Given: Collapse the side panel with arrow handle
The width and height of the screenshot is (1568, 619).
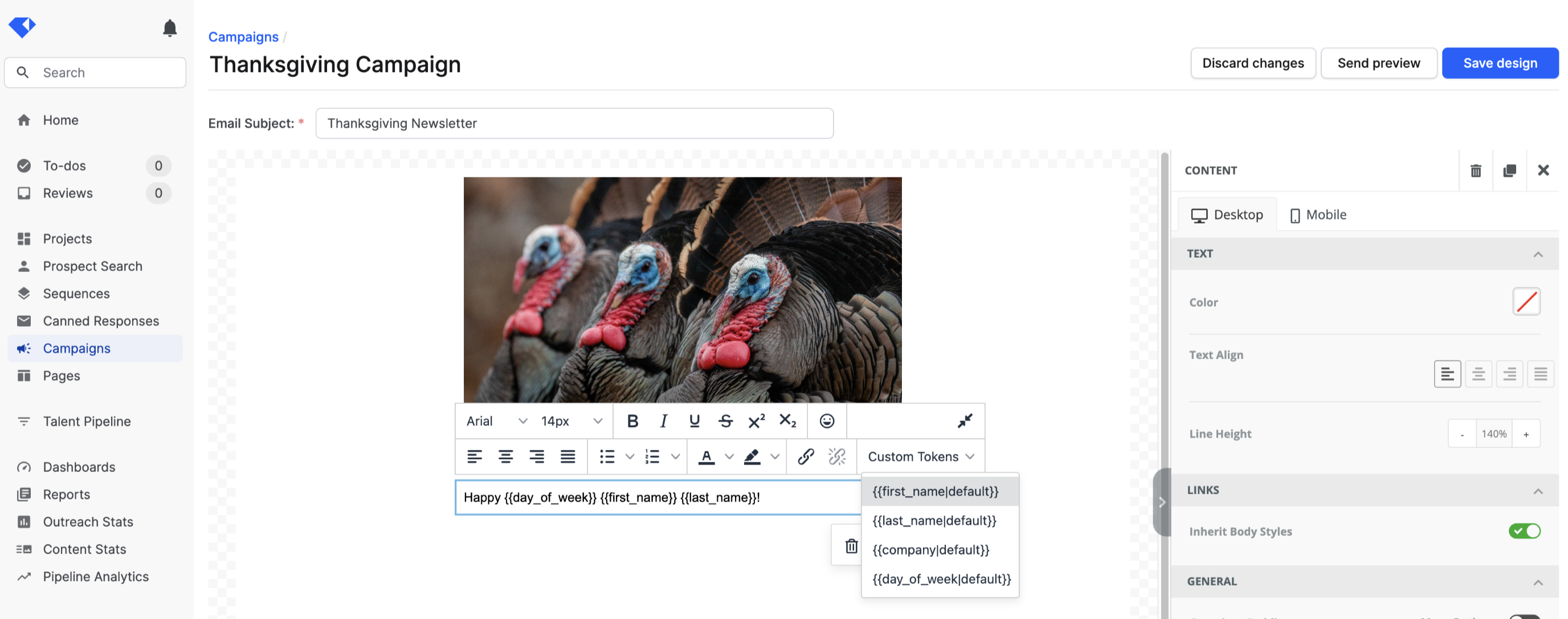Looking at the screenshot, I should pos(1161,502).
